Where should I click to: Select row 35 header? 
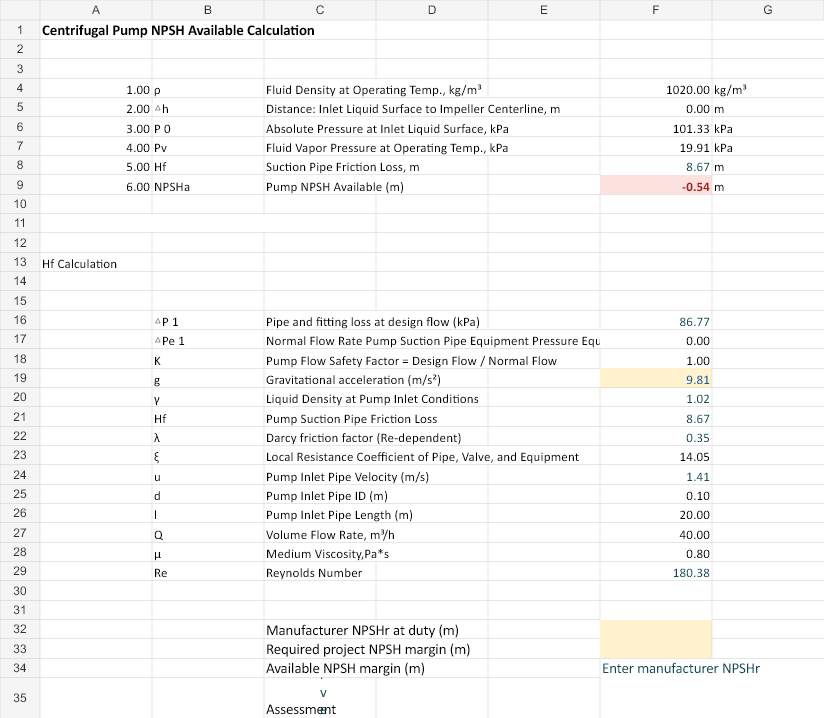point(19,698)
